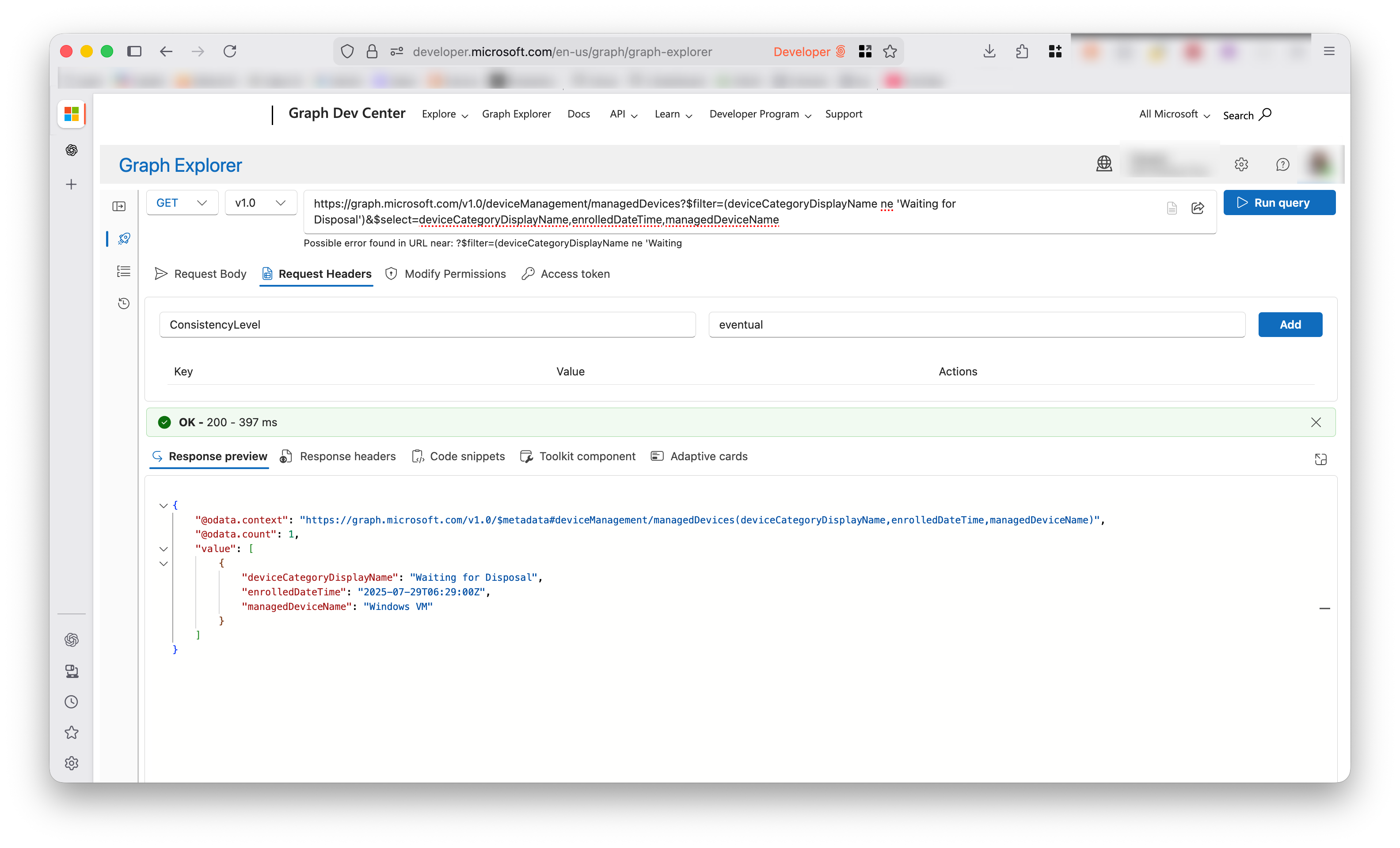Switch to the Modify Permissions tab
Viewport: 1400px width, 848px height.
pyautogui.click(x=445, y=274)
